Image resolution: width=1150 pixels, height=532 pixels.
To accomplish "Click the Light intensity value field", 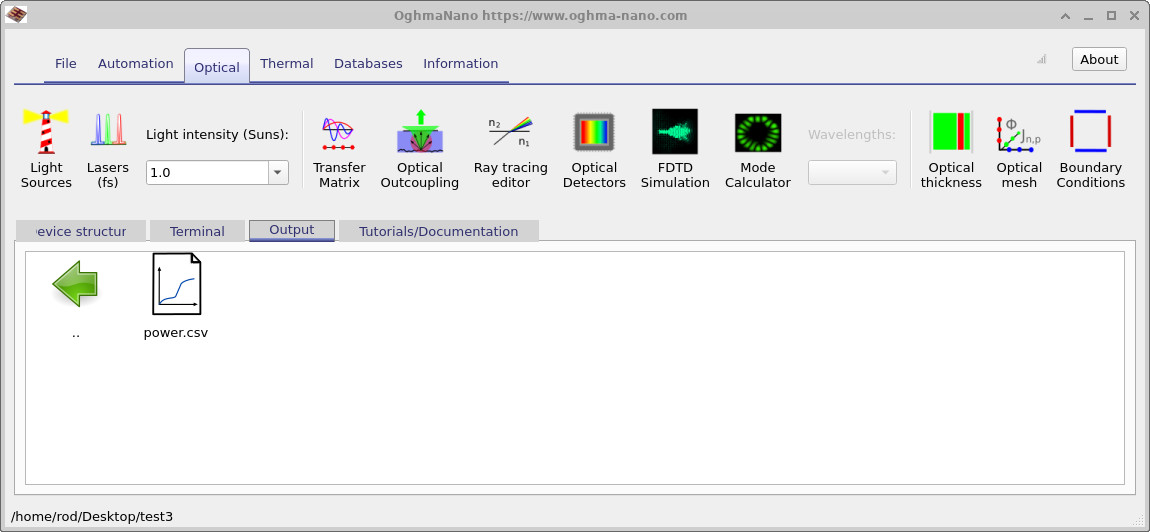I will coord(206,173).
